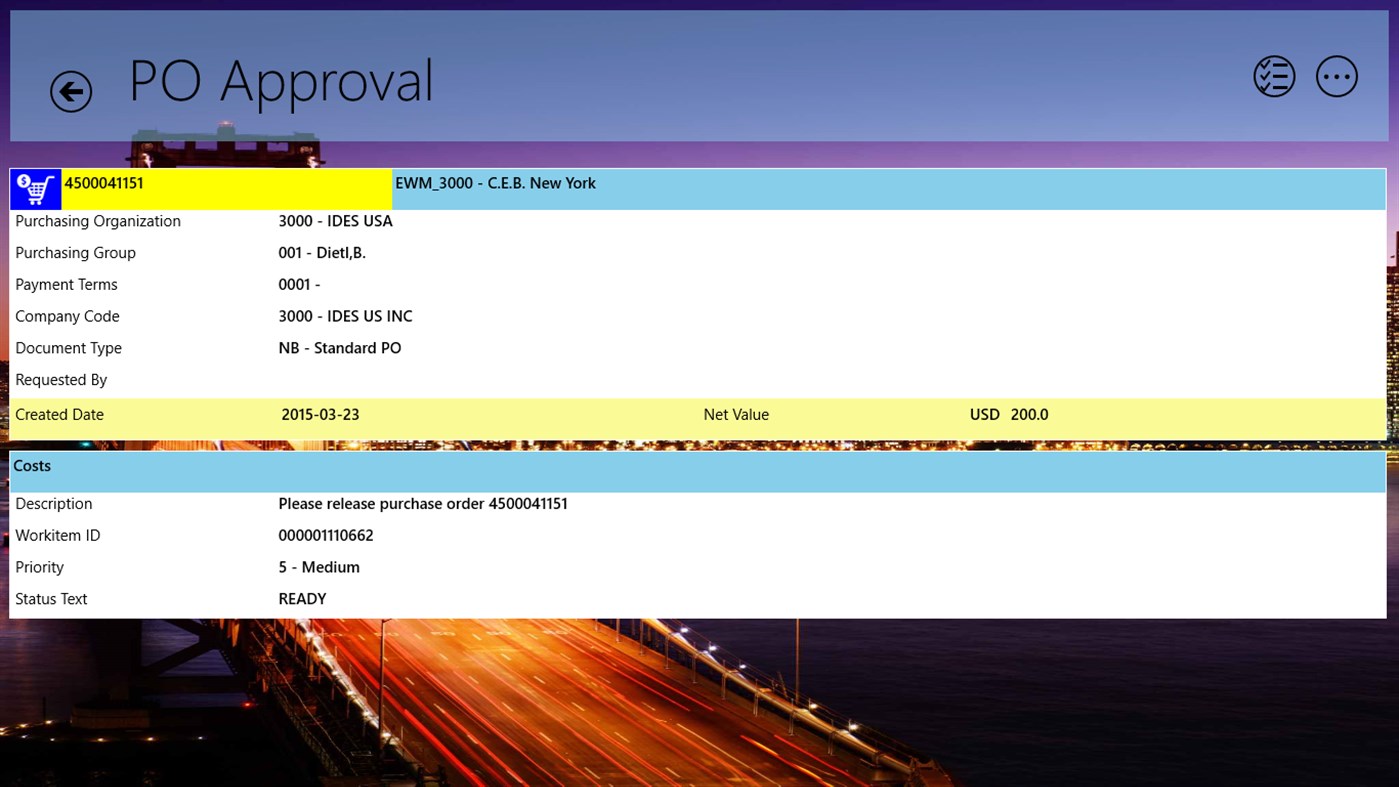Open the More options ellipsis icon
Image resolution: width=1399 pixels, height=787 pixels.
coord(1336,75)
